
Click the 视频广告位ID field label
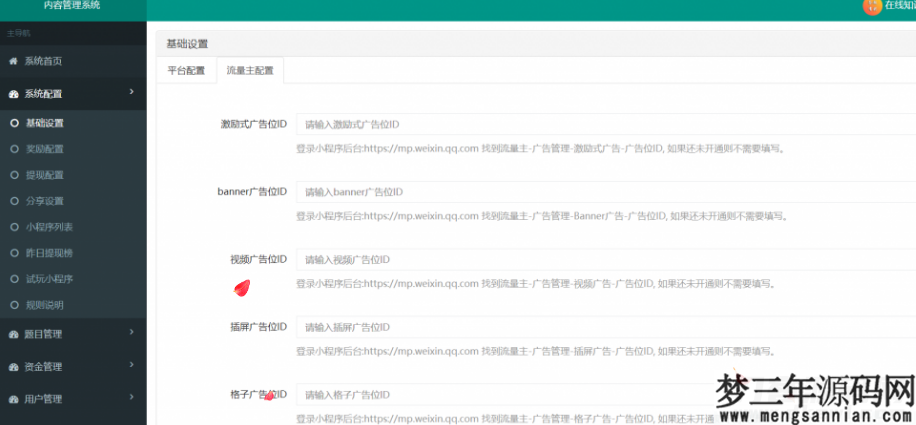(259, 260)
